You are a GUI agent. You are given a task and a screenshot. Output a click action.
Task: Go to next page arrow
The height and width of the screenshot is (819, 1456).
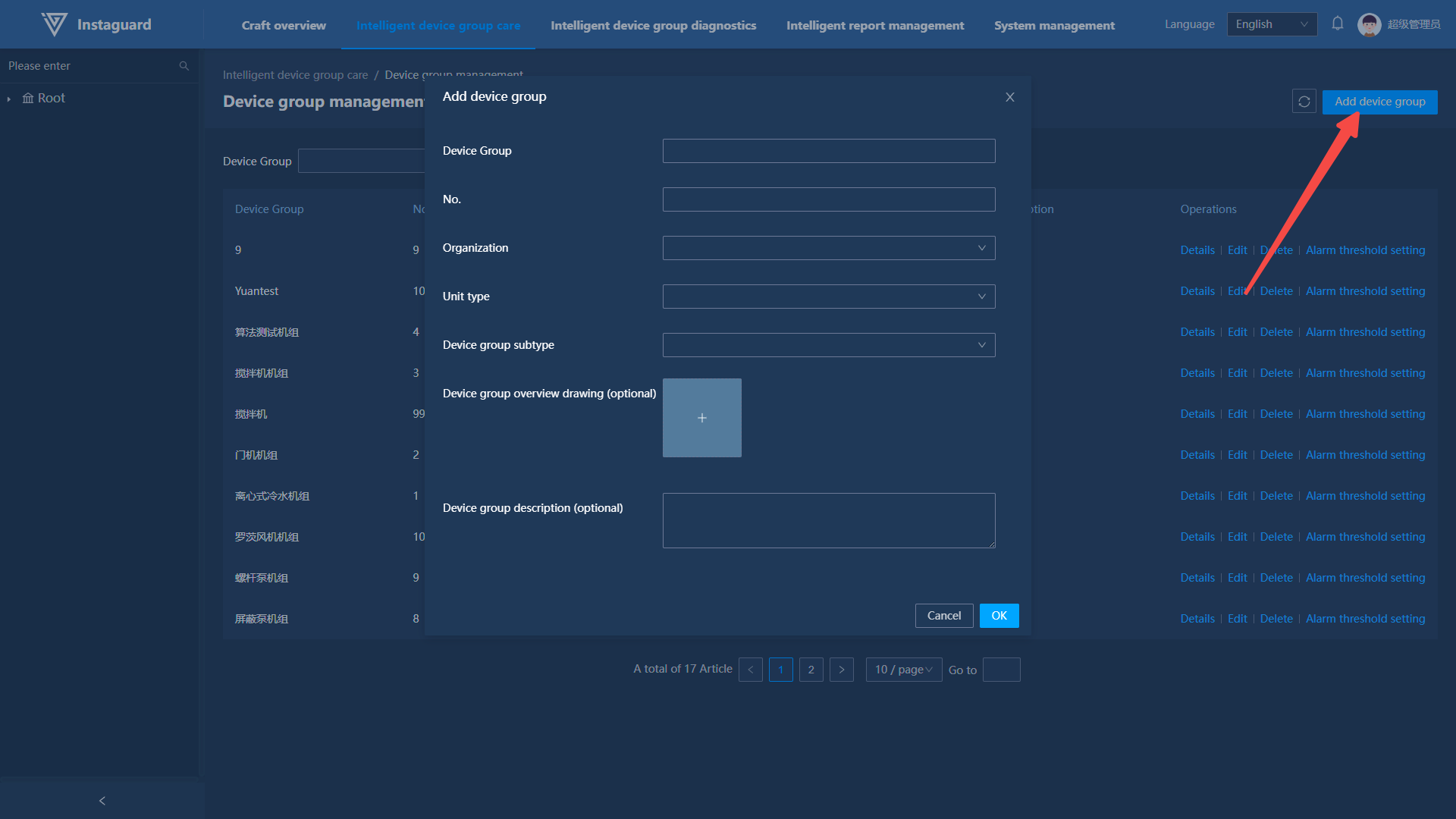(842, 670)
